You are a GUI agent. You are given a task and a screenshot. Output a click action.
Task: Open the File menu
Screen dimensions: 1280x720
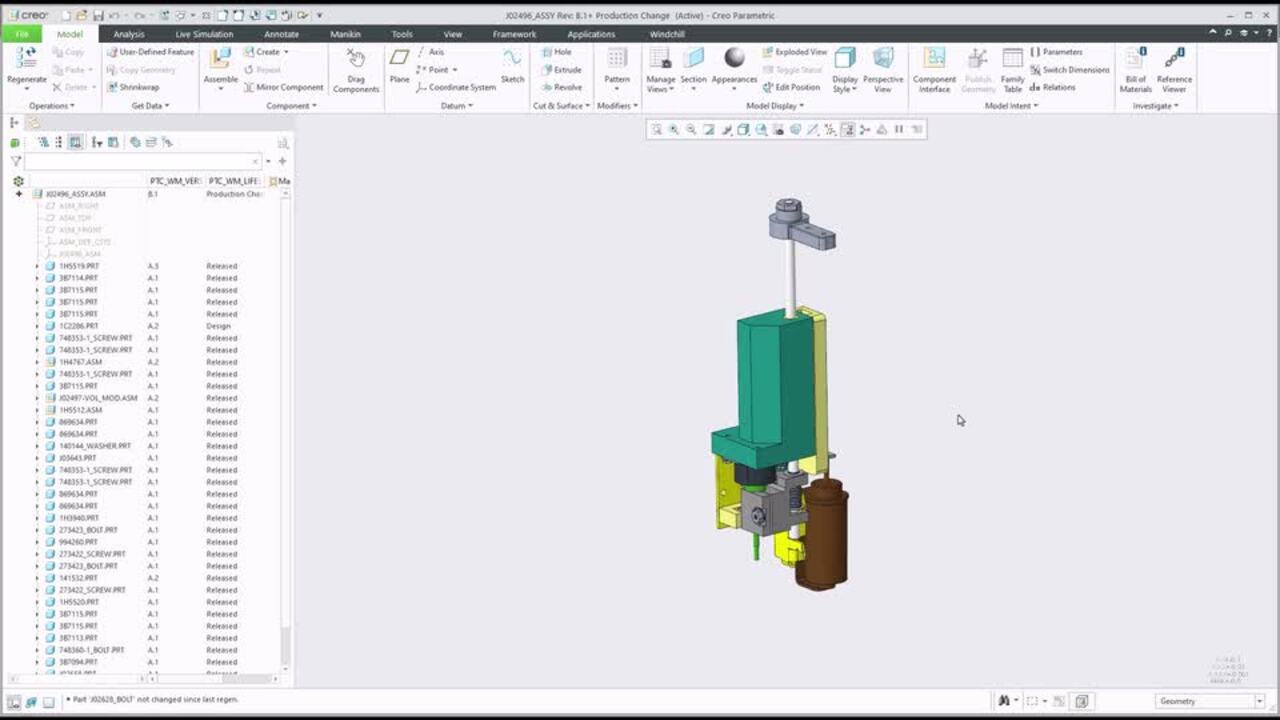pyautogui.click(x=21, y=34)
